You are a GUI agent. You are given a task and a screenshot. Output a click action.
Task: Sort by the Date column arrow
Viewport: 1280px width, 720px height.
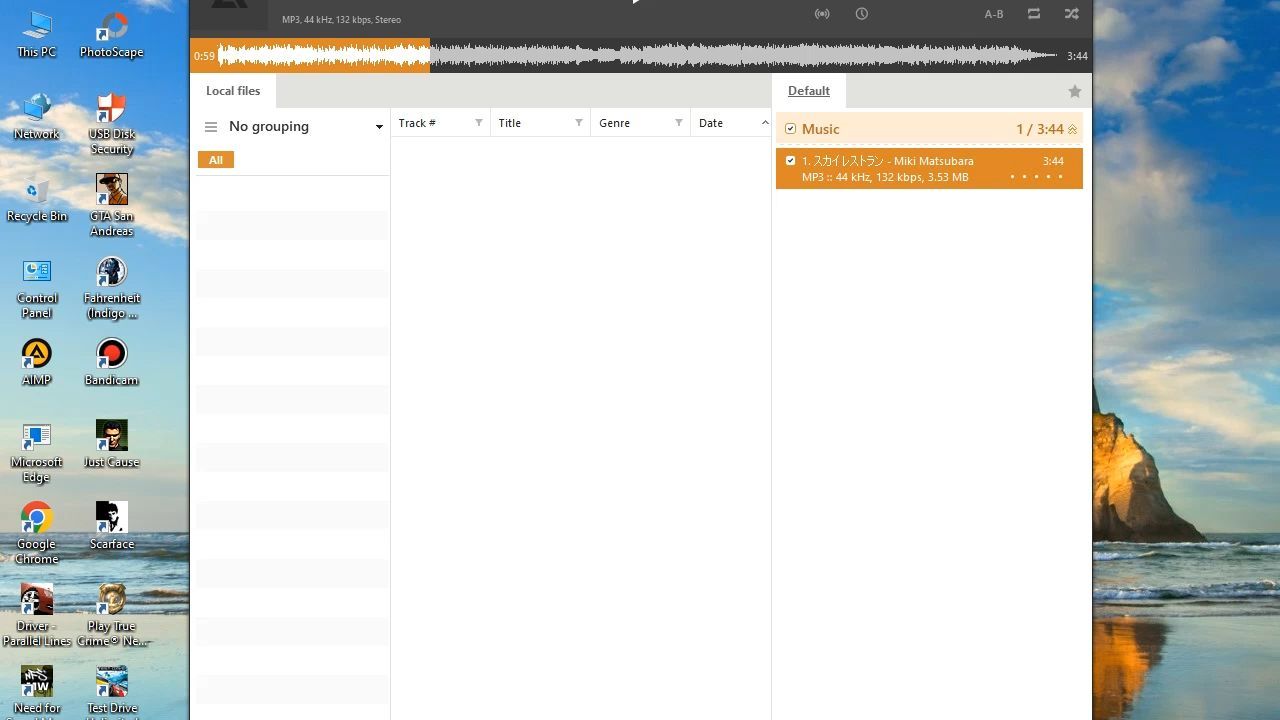[765, 123]
